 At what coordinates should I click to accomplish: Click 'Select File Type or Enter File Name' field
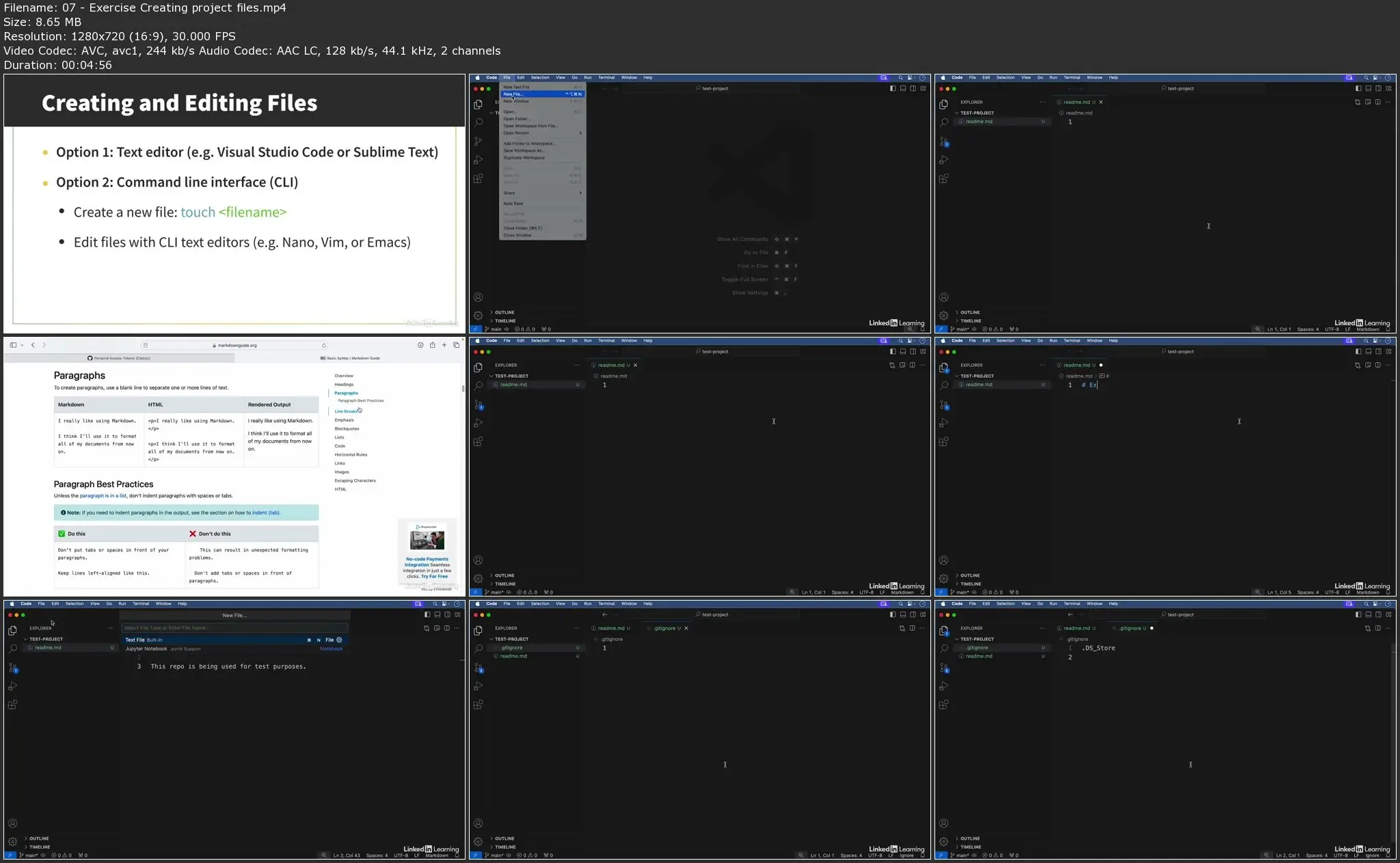pyautogui.click(x=234, y=628)
